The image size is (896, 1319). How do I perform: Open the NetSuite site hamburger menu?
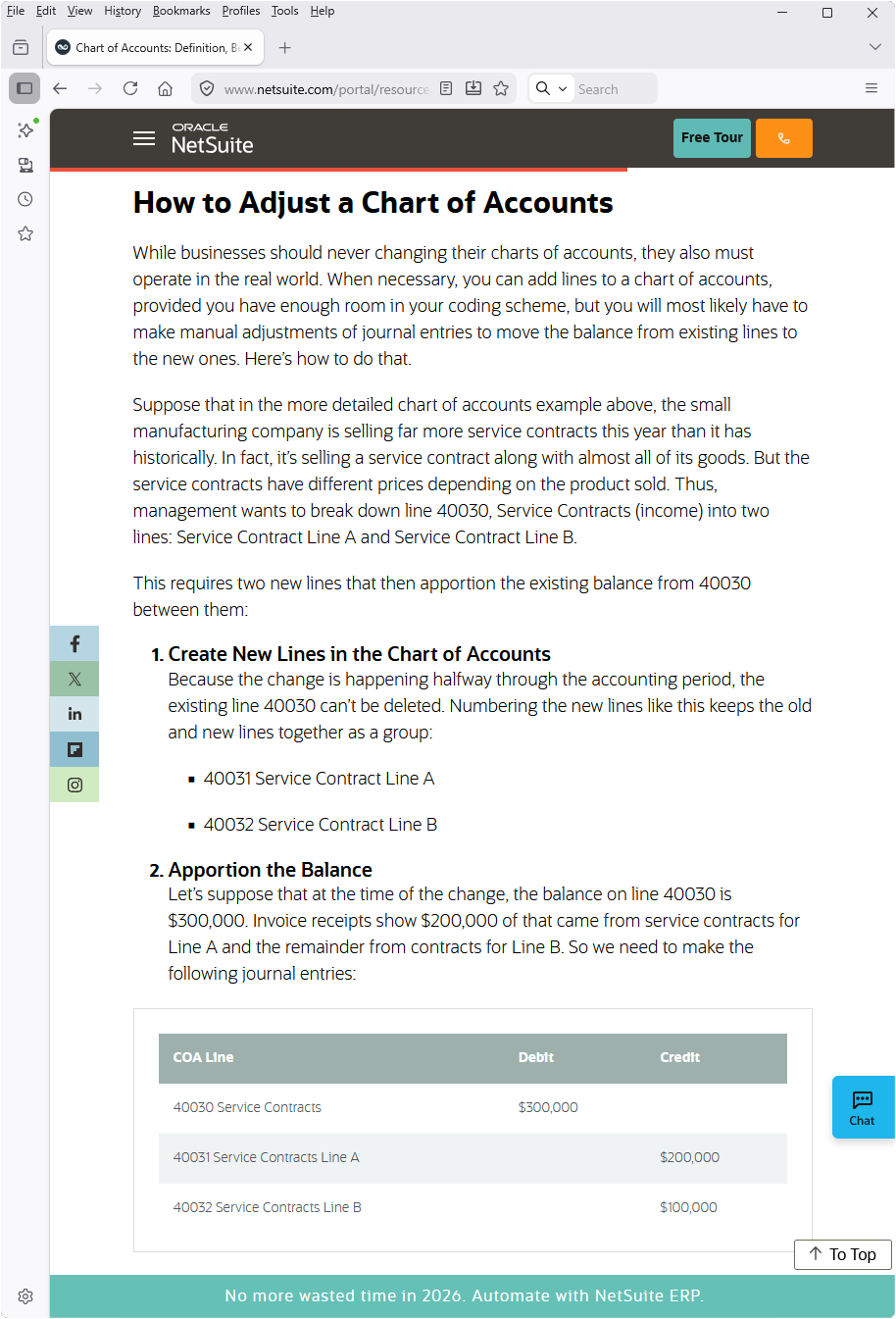144,138
